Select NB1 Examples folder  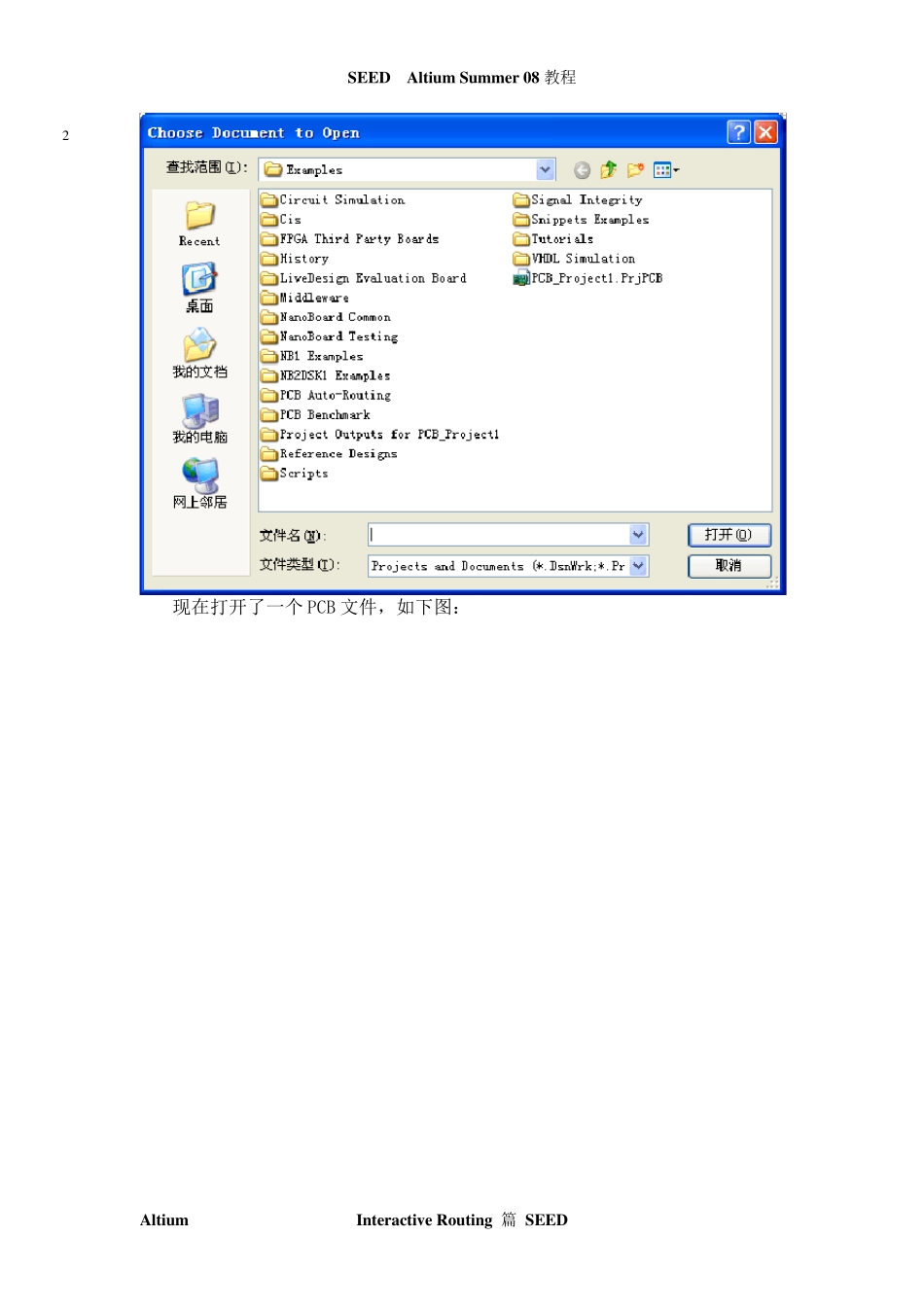[x=312, y=356]
